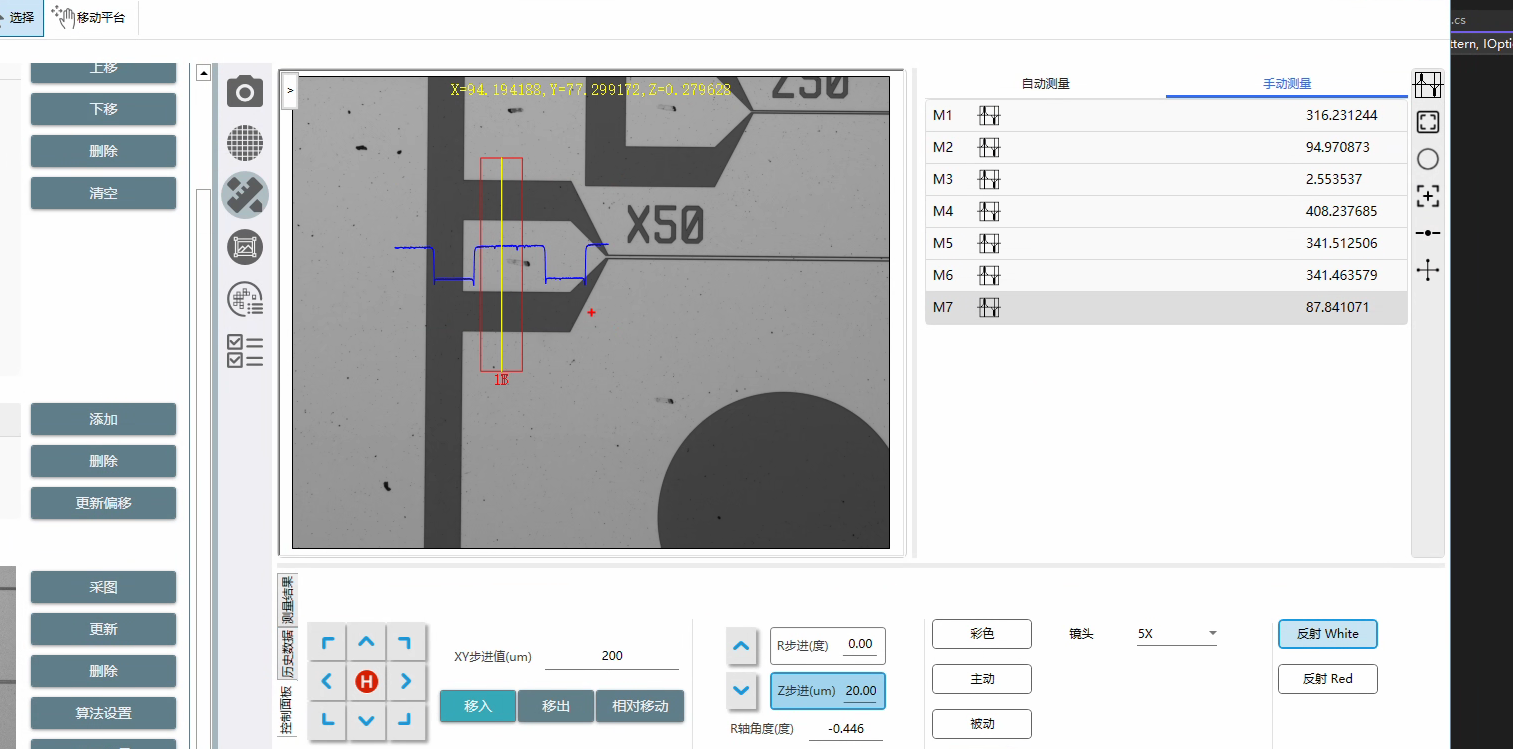Open the 镜头 5X lens dropdown
Image resolution: width=1513 pixels, height=749 pixels.
click(1176, 634)
